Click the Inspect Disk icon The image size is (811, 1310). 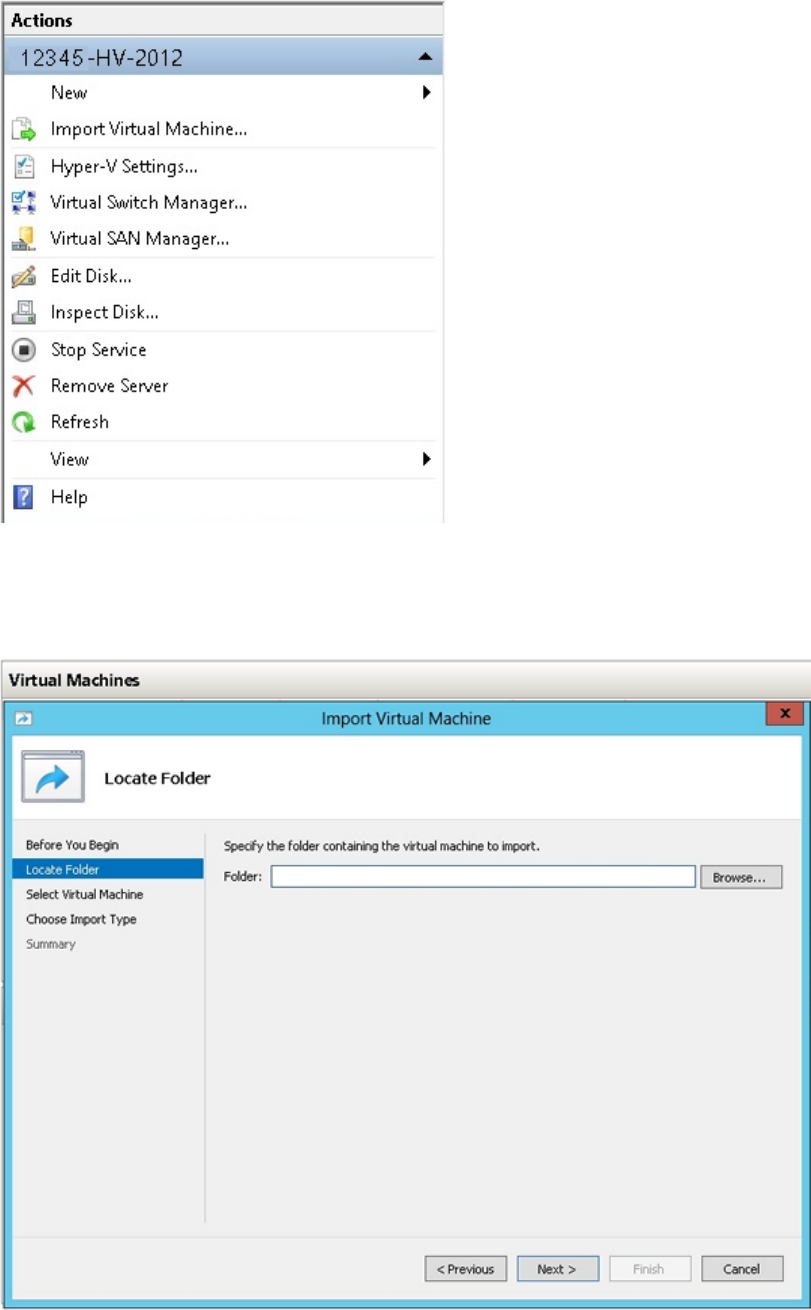[x=23, y=312]
